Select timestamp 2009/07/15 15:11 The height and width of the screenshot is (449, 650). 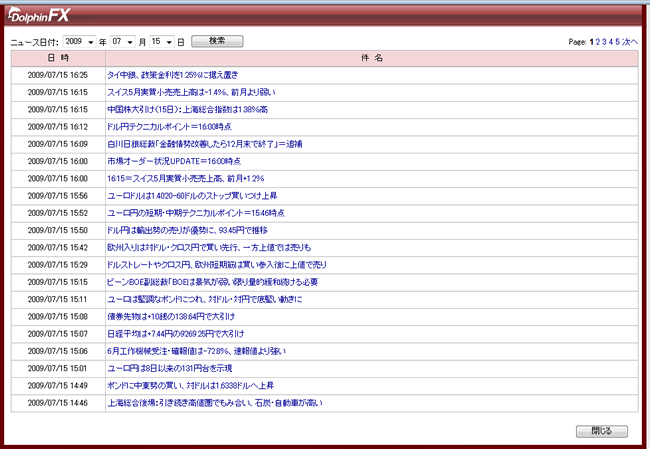coord(58,299)
